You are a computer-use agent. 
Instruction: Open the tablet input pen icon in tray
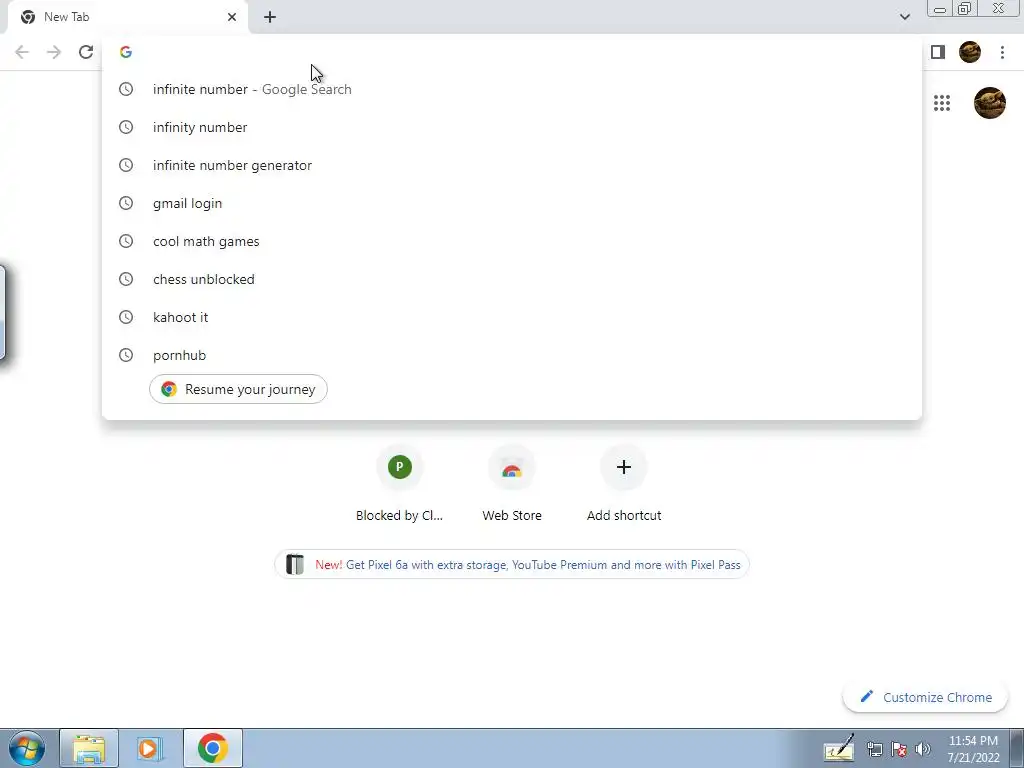click(x=839, y=748)
